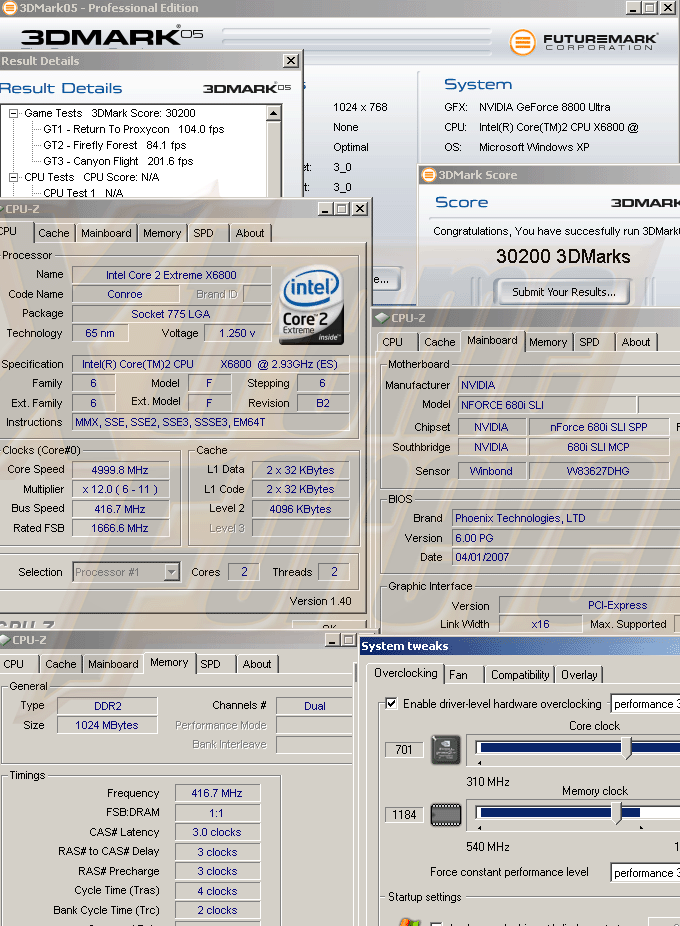Open Overlay tab in System tweaks

pos(579,675)
